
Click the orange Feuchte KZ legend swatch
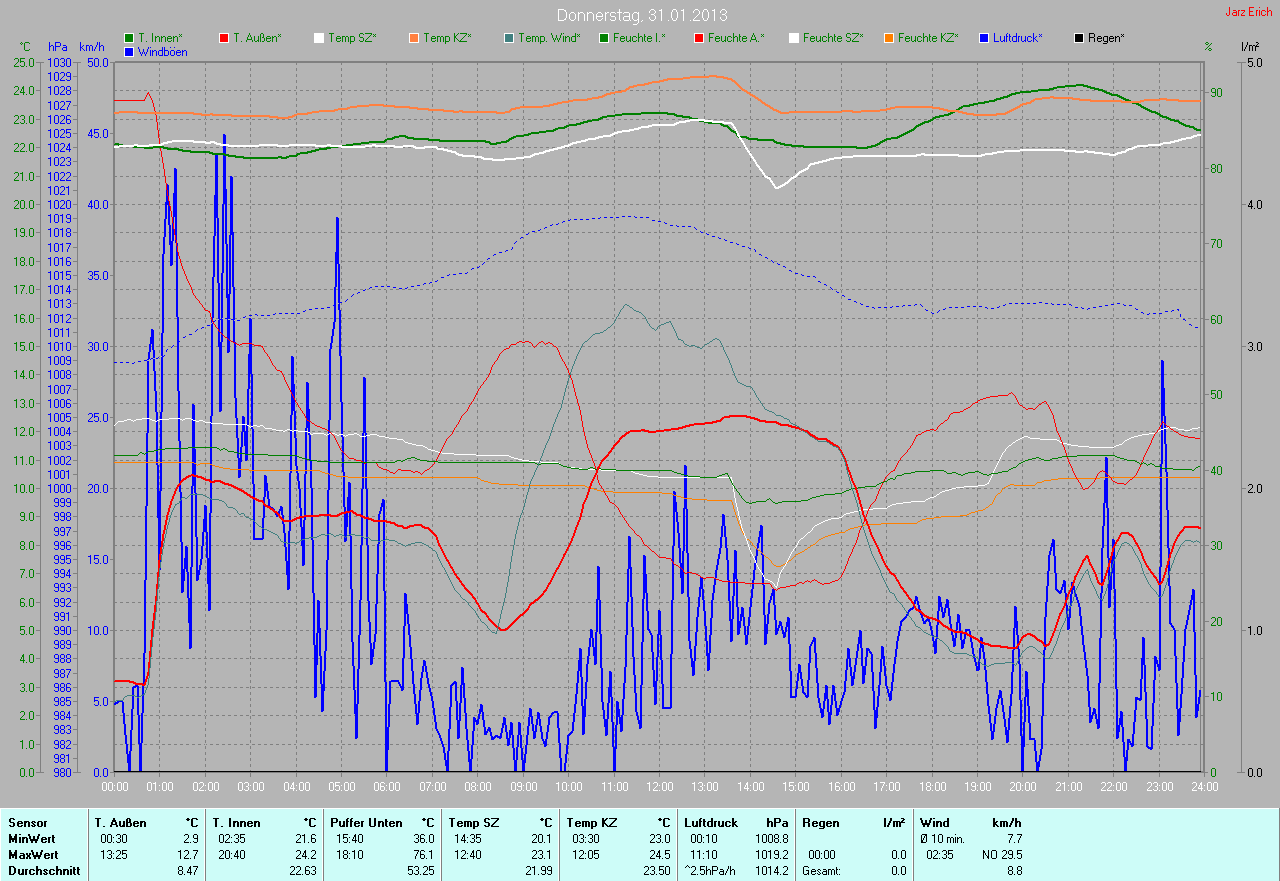tap(889, 38)
